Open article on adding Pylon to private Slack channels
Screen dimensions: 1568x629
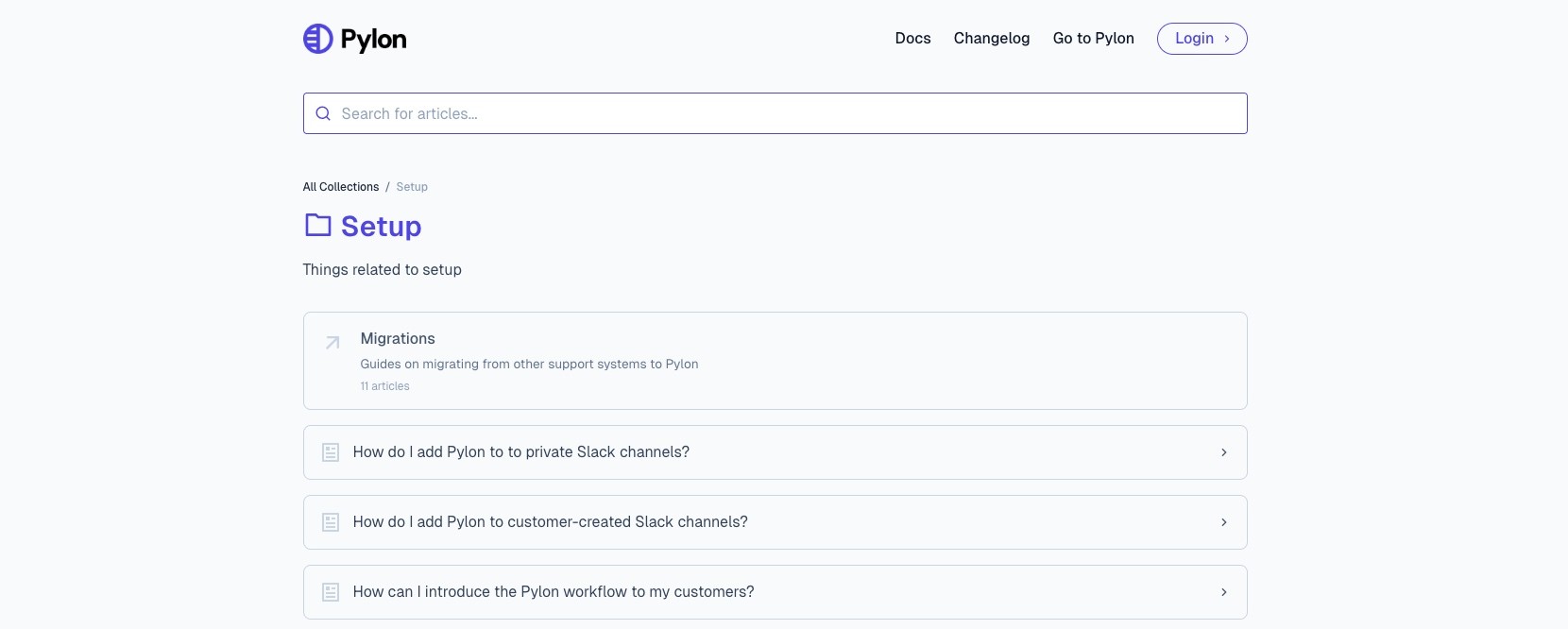pyautogui.click(x=775, y=452)
